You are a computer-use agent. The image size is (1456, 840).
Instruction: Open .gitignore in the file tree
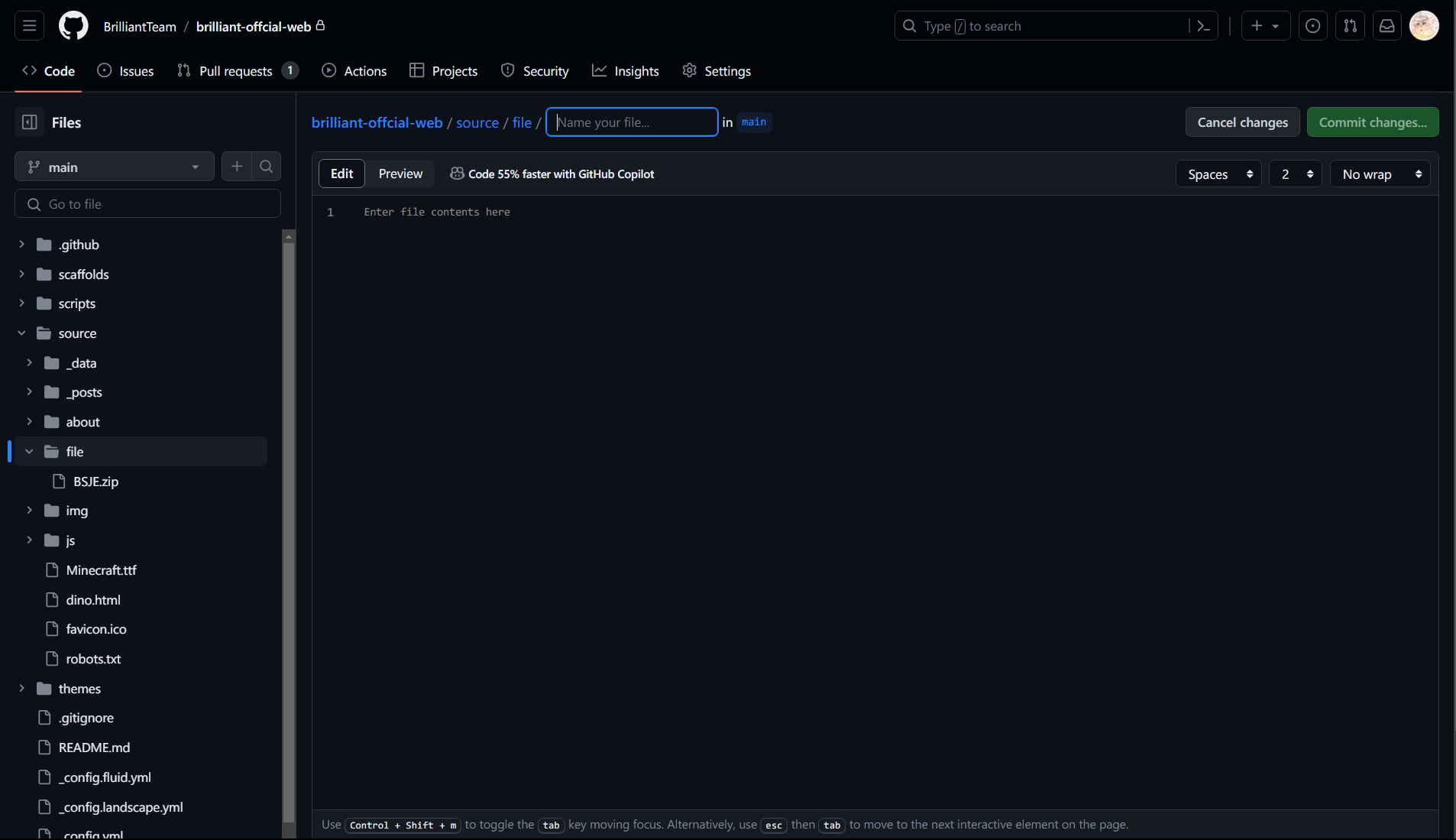click(86, 718)
